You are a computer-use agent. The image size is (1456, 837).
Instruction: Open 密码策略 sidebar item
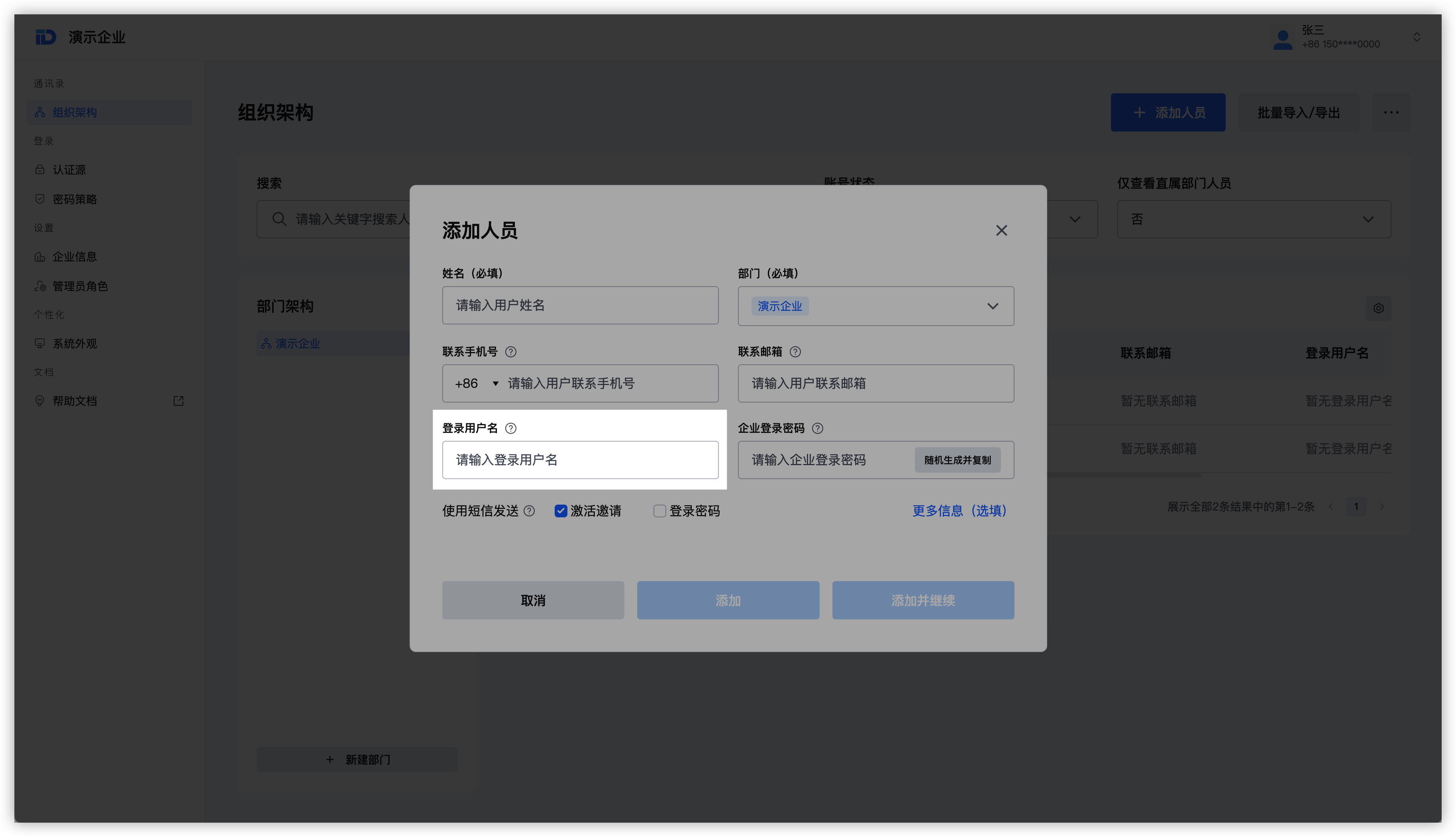pyautogui.click(x=109, y=199)
